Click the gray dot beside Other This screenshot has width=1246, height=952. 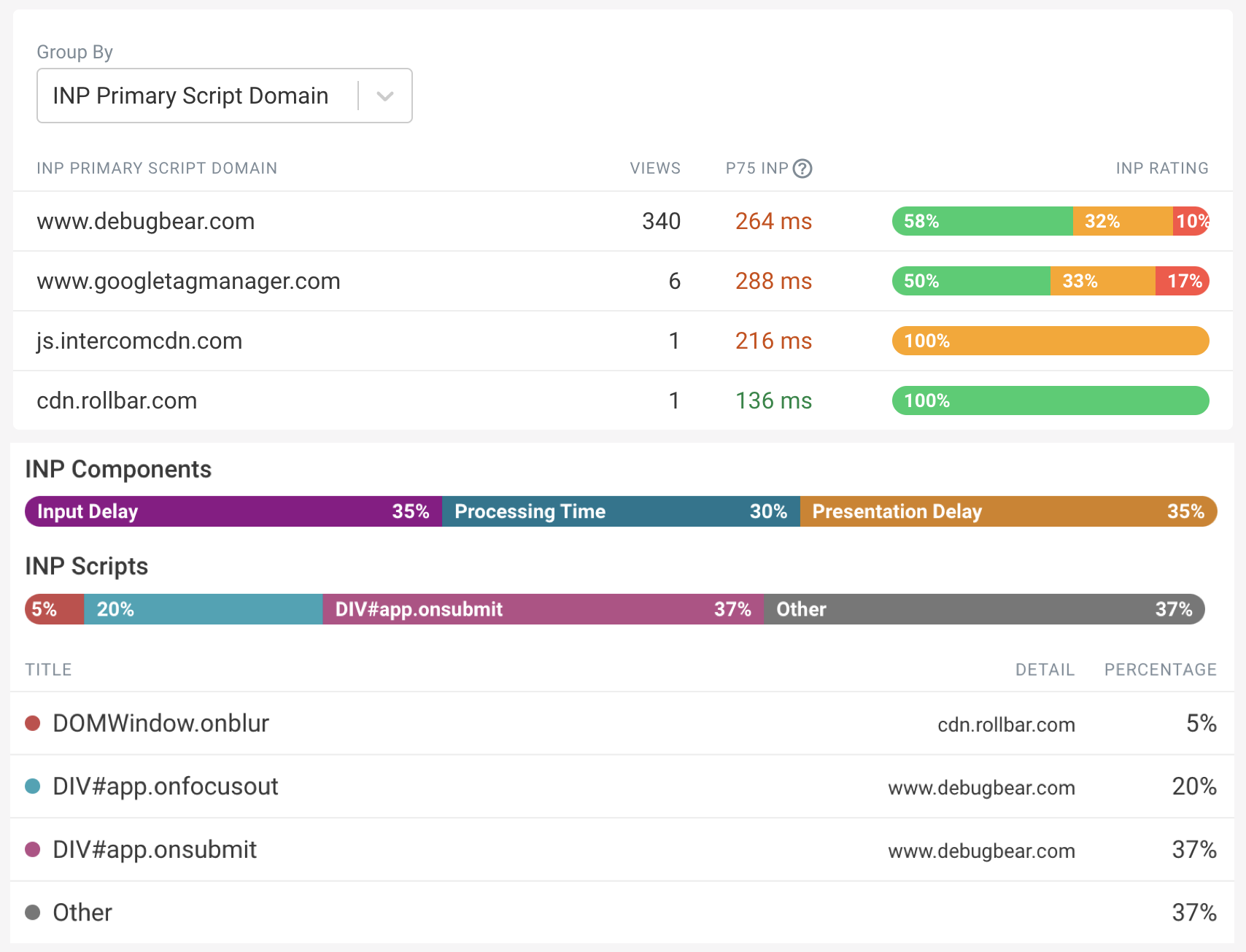click(x=32, y=913)
